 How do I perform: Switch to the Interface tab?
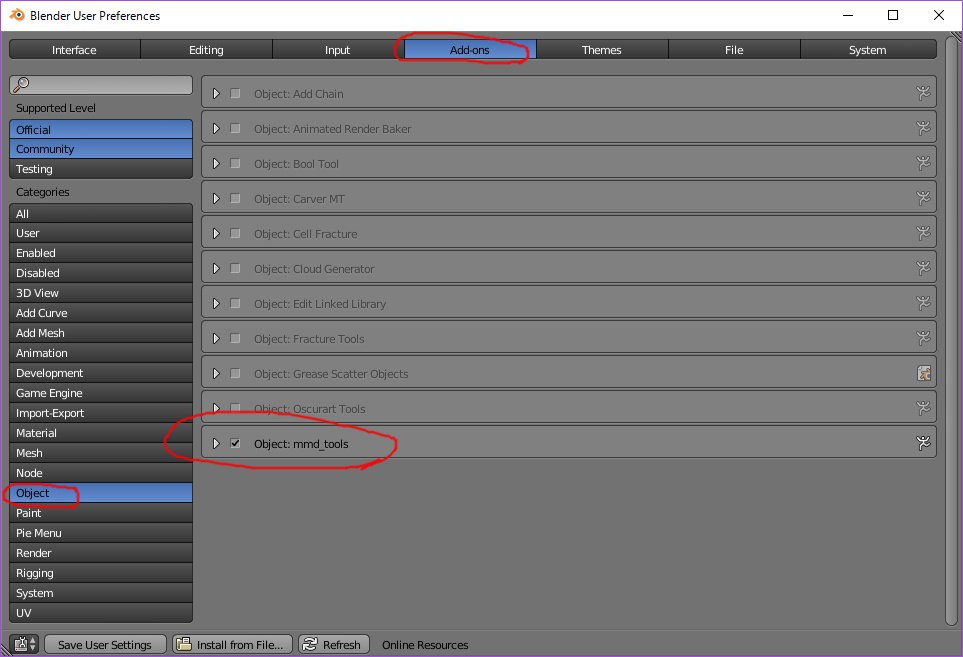click(74, 50)
